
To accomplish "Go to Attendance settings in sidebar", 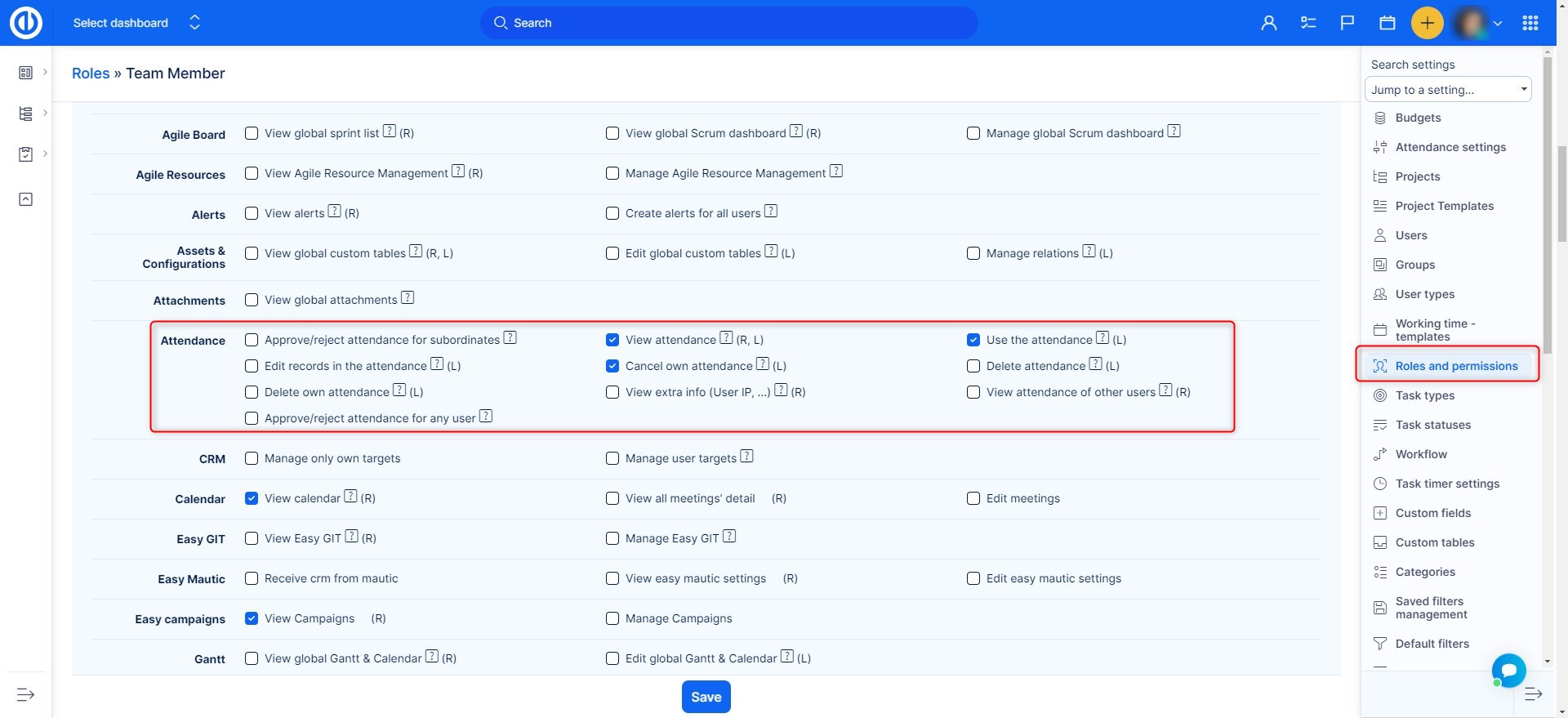I will pos(1450,147).
